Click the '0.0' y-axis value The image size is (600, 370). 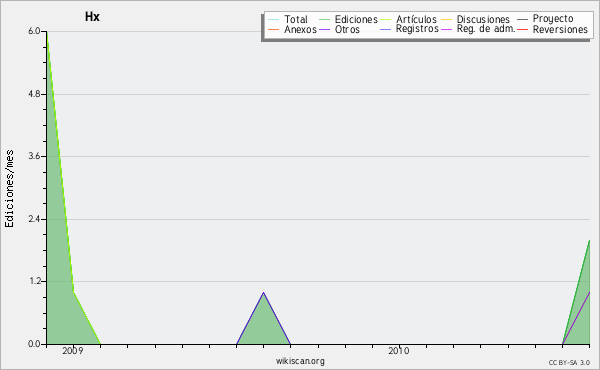(x=34, y=344)
